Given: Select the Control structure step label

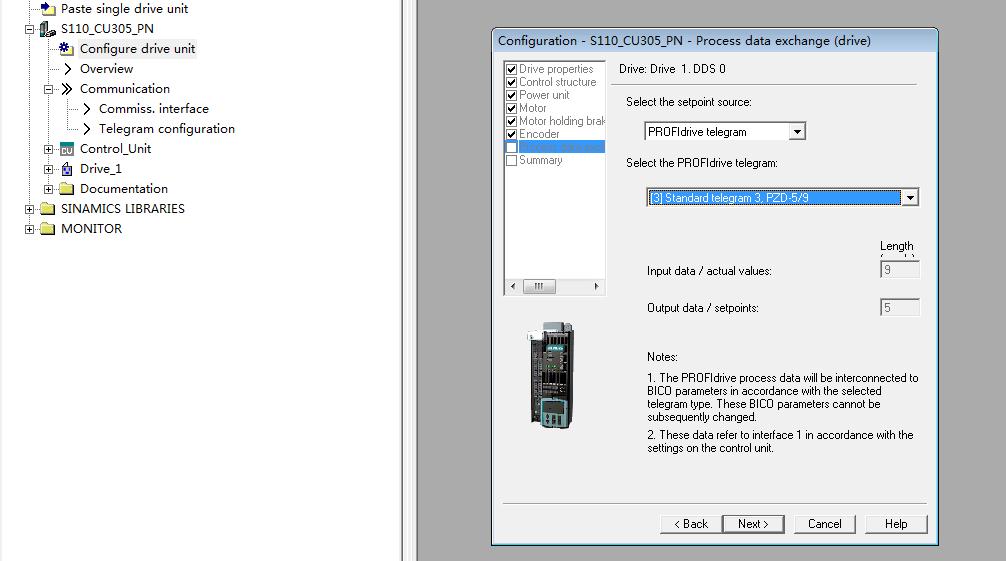Looking at the screenshot, I should pyautogui.click(x=557, y=82).
